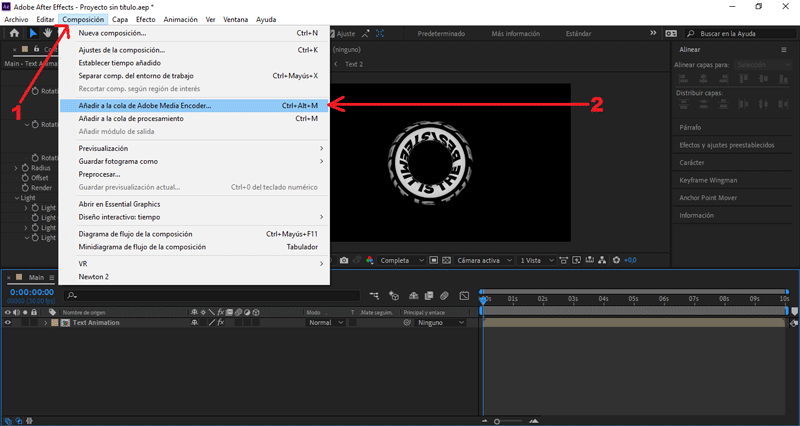Open Ajustes de la composición
Image resolution: width=800 pixels, height=426 pixels.
pyautogui.click(x=194, y=50)
